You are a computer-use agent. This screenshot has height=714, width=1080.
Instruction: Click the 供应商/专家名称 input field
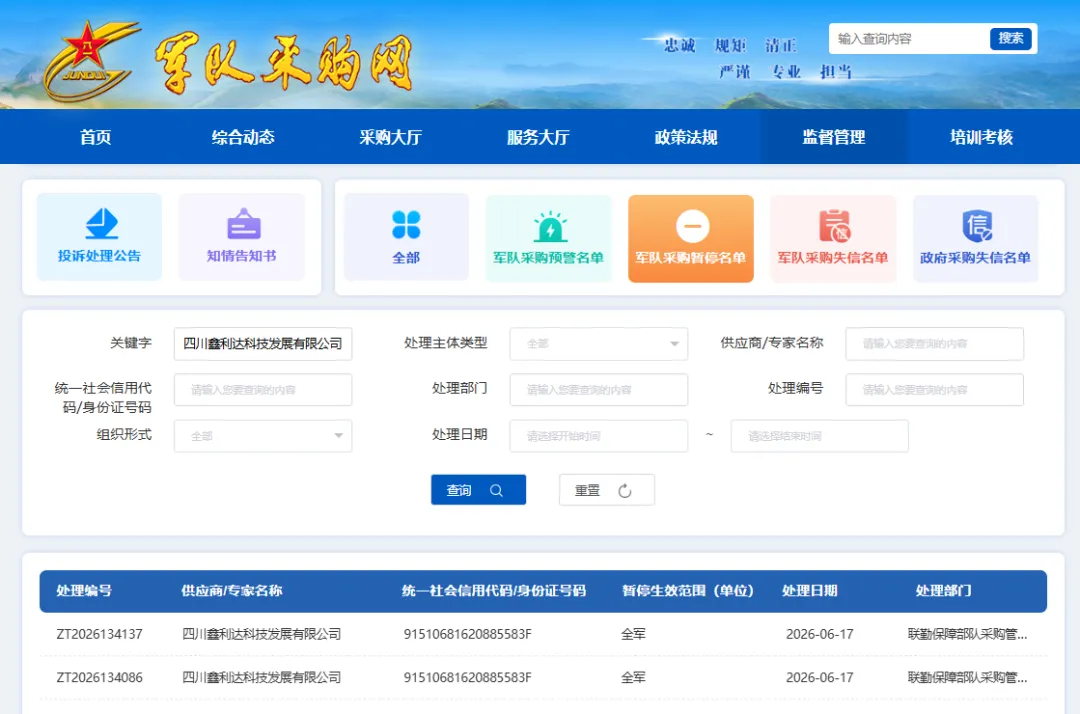tap(935, 344)
